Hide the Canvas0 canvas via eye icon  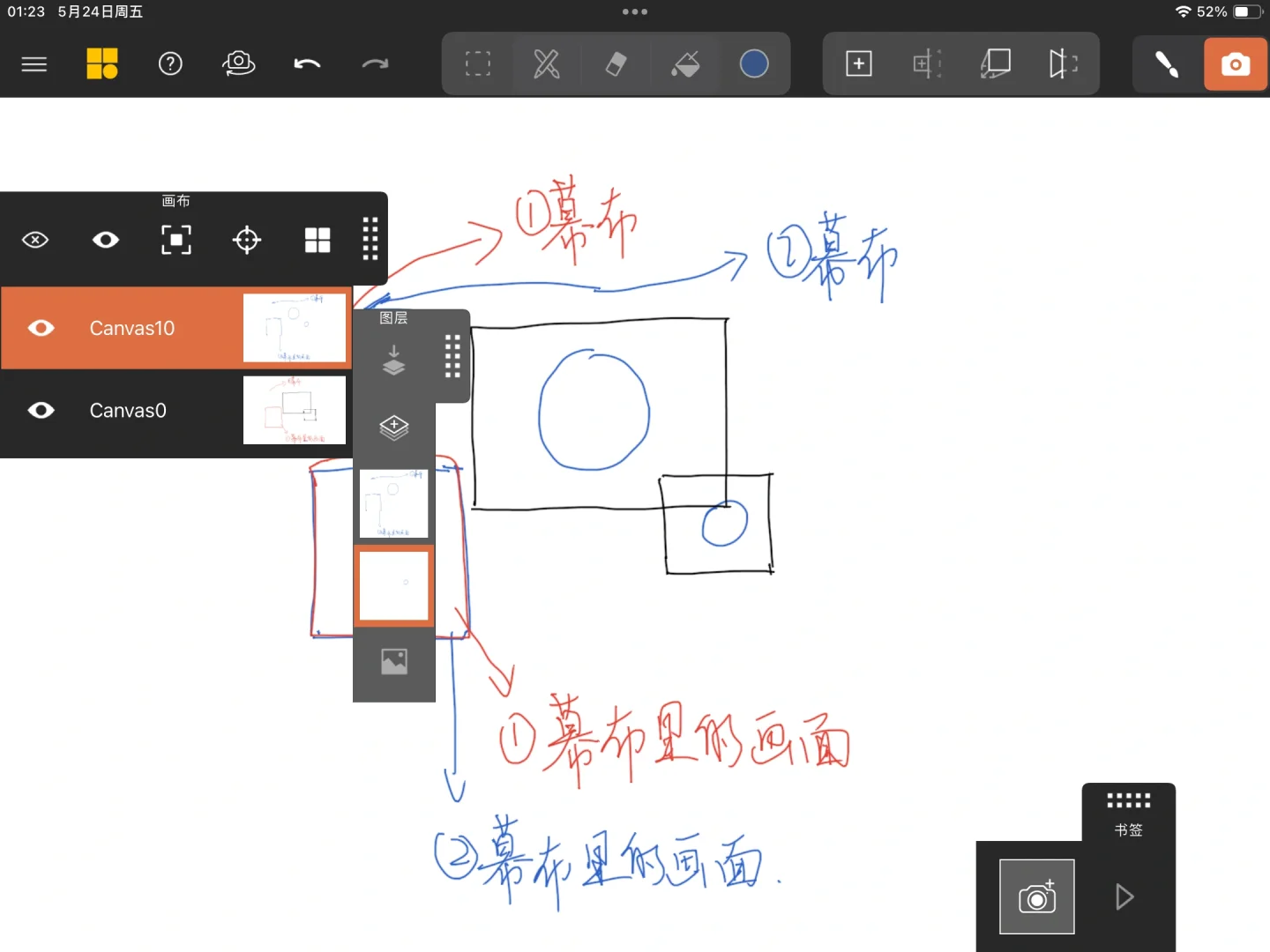[x=41, y=410]
